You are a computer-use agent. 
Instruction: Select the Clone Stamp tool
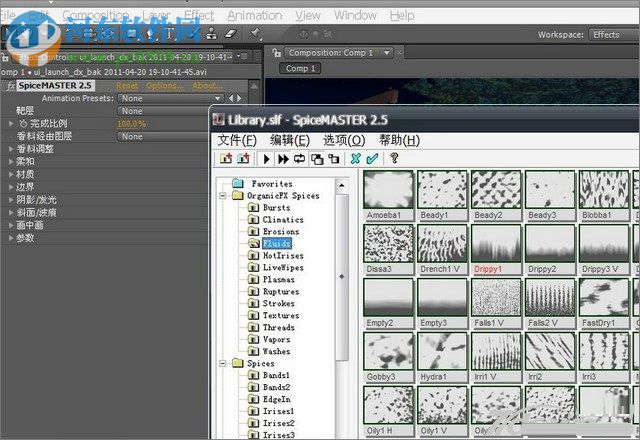(x=211, y=34)
